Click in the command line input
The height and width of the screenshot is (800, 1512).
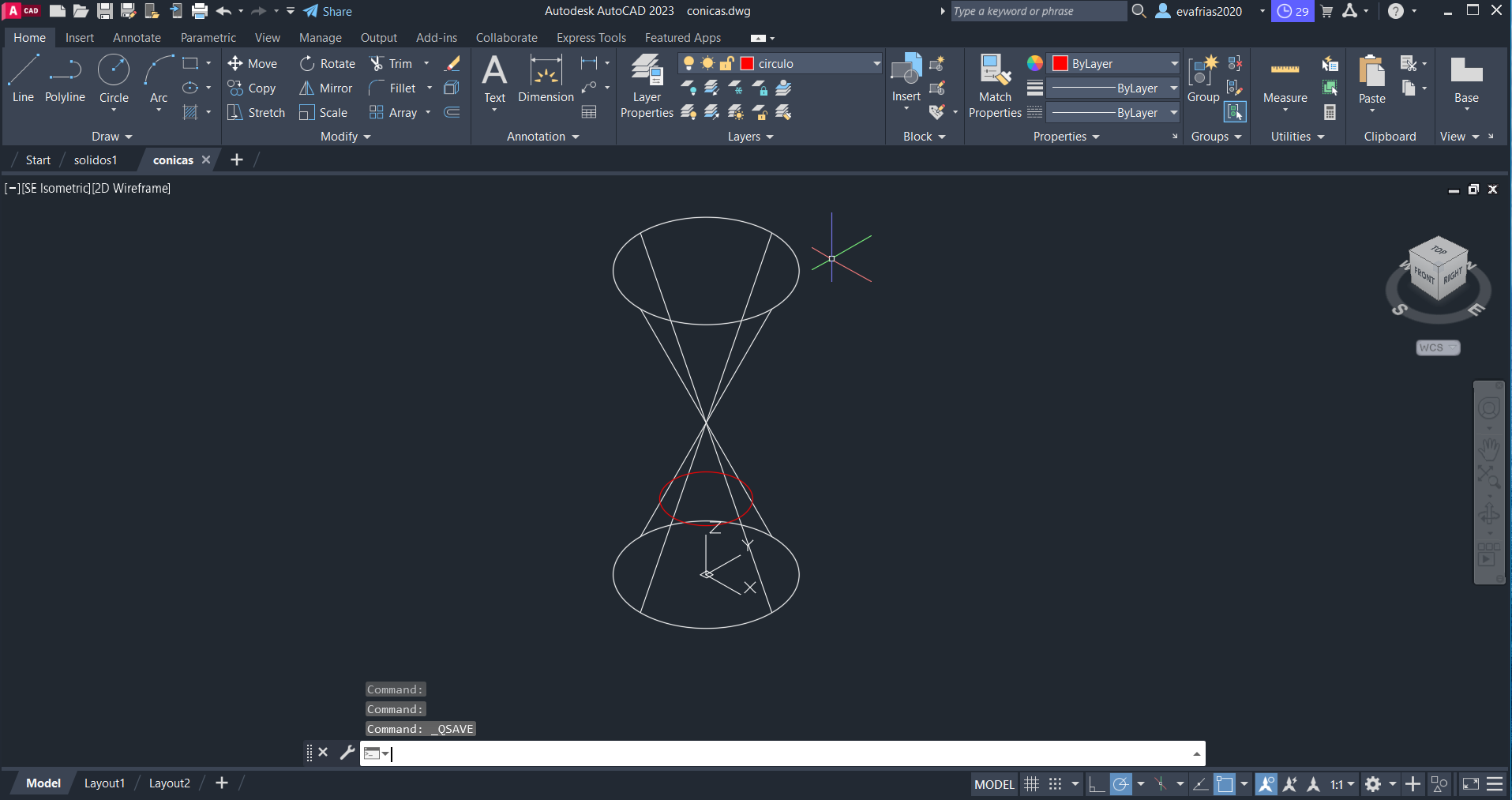point(790,753)
